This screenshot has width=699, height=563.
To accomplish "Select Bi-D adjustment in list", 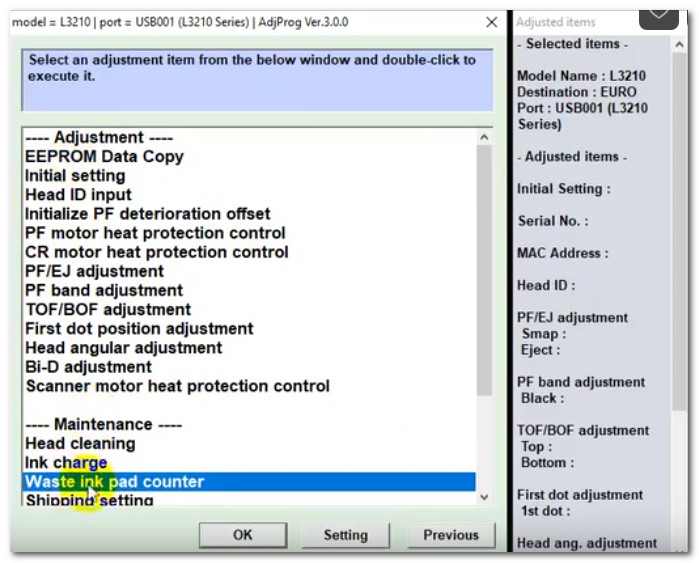I will 90,367.
